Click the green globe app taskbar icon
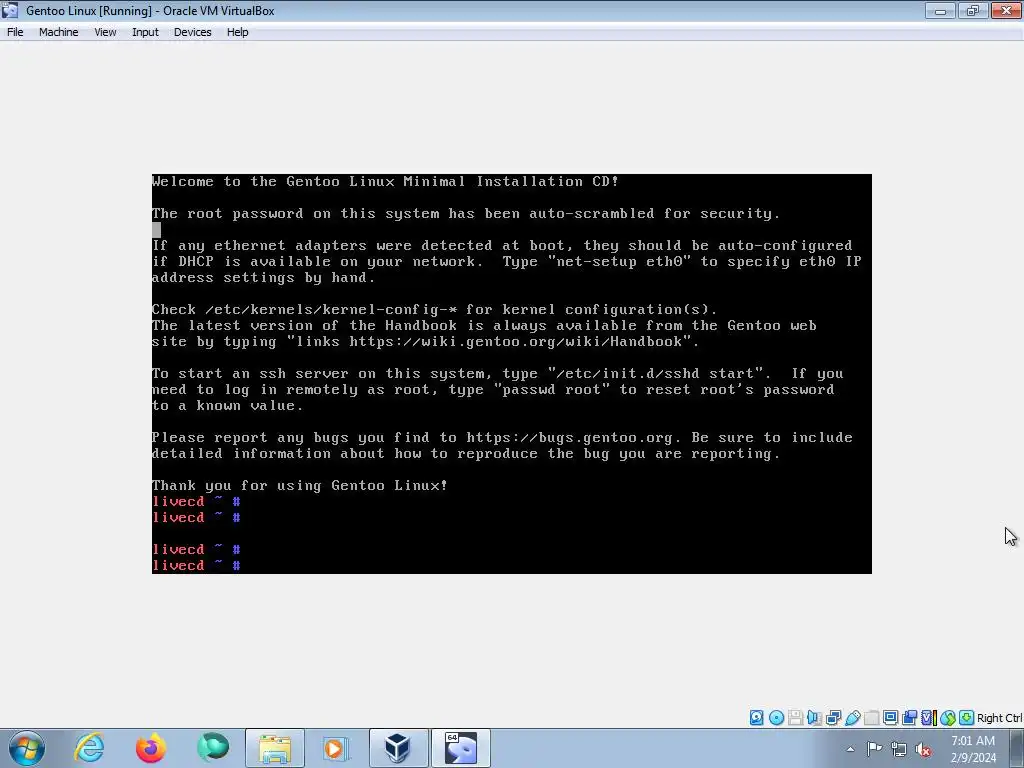Screen dimensions: 1024x768 pos(213,748)
